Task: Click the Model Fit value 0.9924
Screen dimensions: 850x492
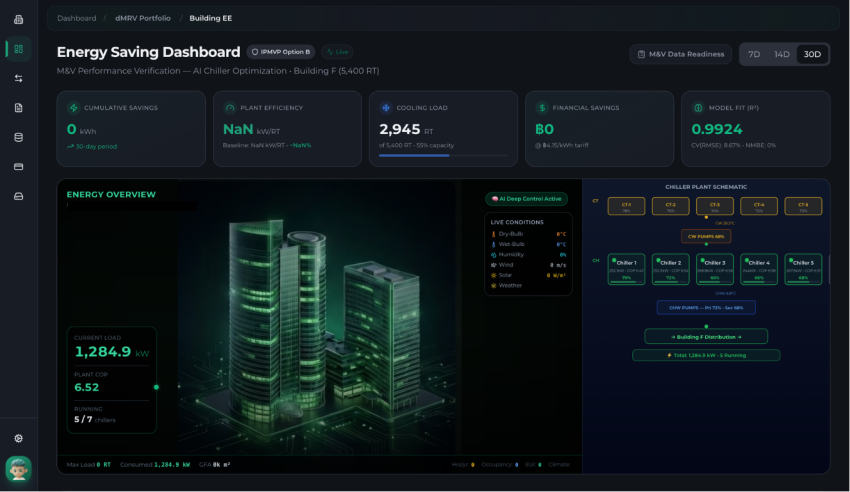Action: [x=717, y=130]
